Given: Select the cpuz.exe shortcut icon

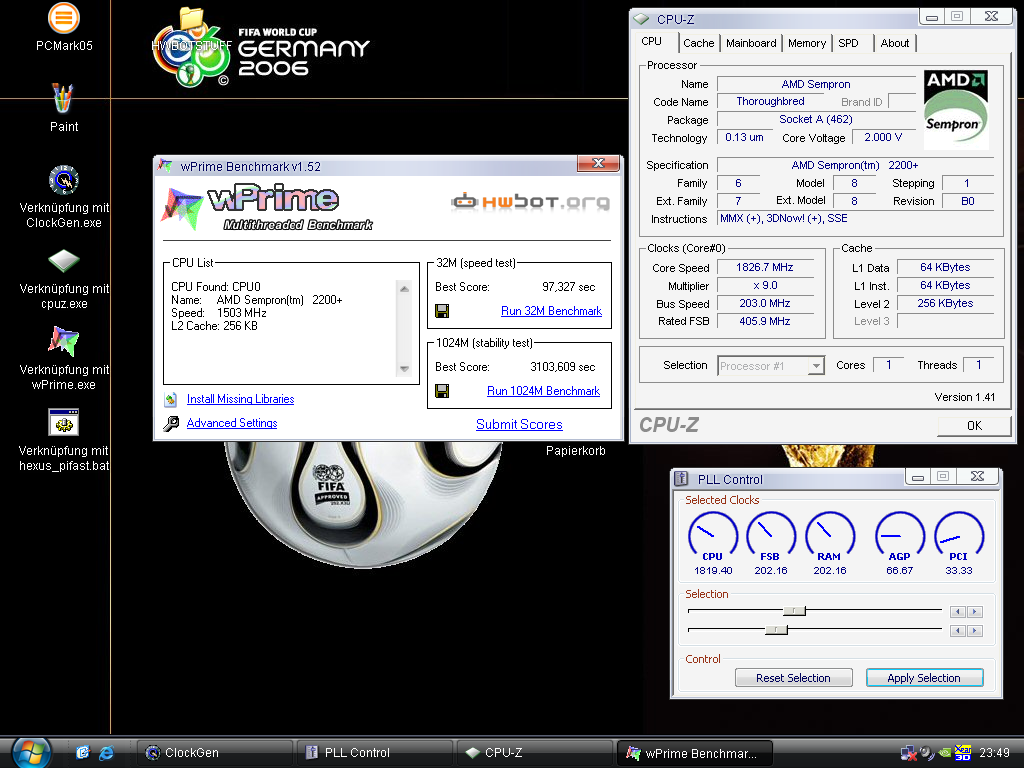Looking at the screenshot, I should tap(64, 261).
